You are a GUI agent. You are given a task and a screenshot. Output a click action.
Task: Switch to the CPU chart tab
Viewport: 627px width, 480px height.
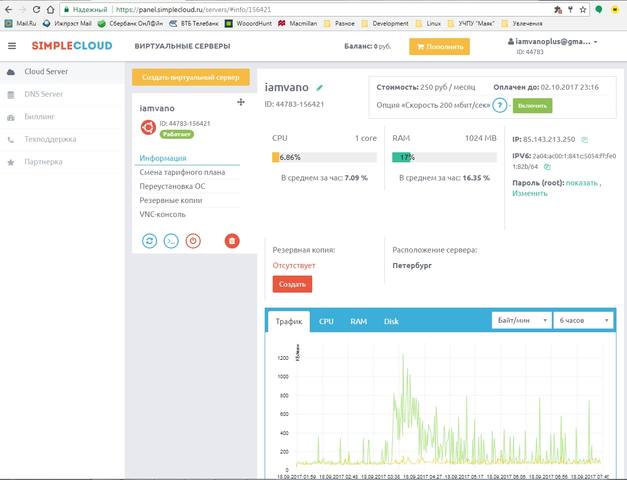click(x=326, y=321)
